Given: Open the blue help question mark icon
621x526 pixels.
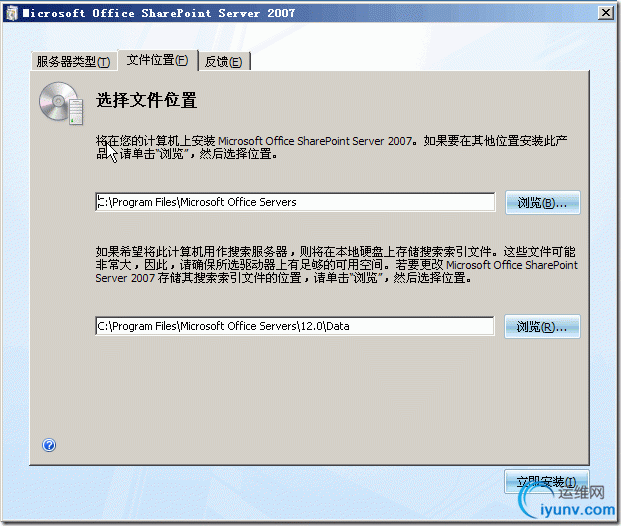Looking at the screenshot, I should [49, 445].
